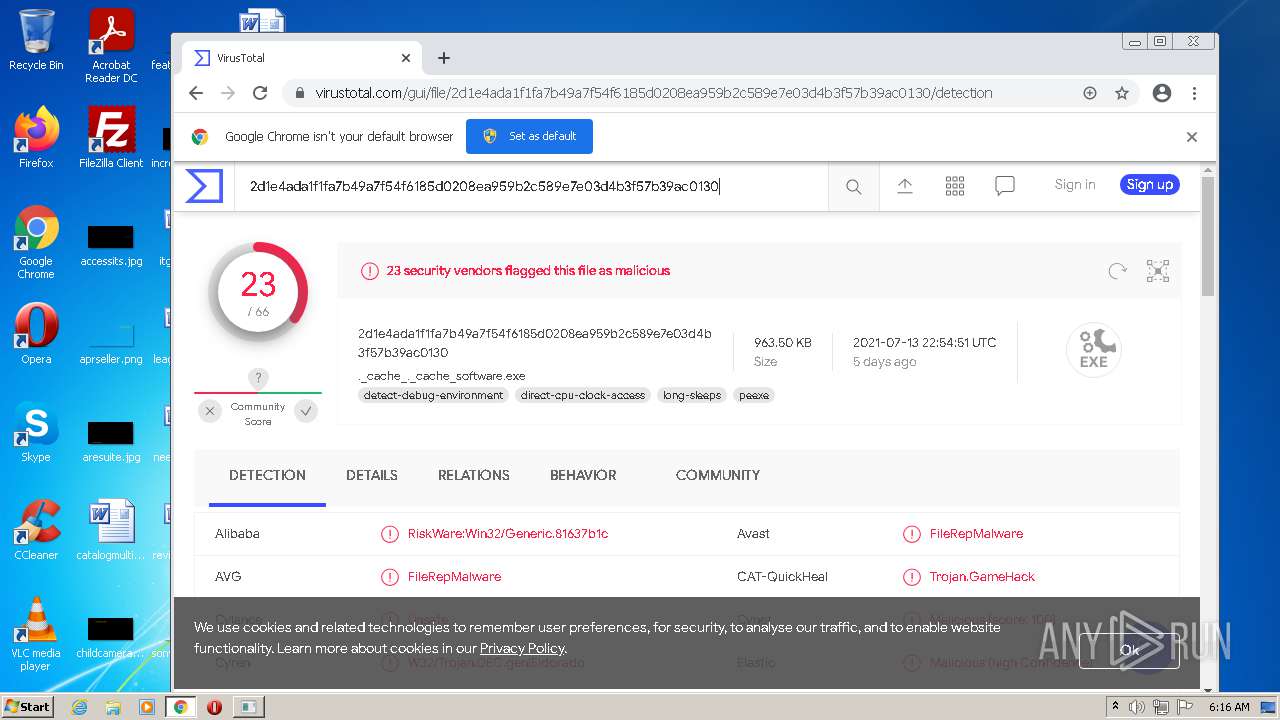Click the VirusTotal hash search field
Screen dimensions: 1280x720
tap(531, 186)
